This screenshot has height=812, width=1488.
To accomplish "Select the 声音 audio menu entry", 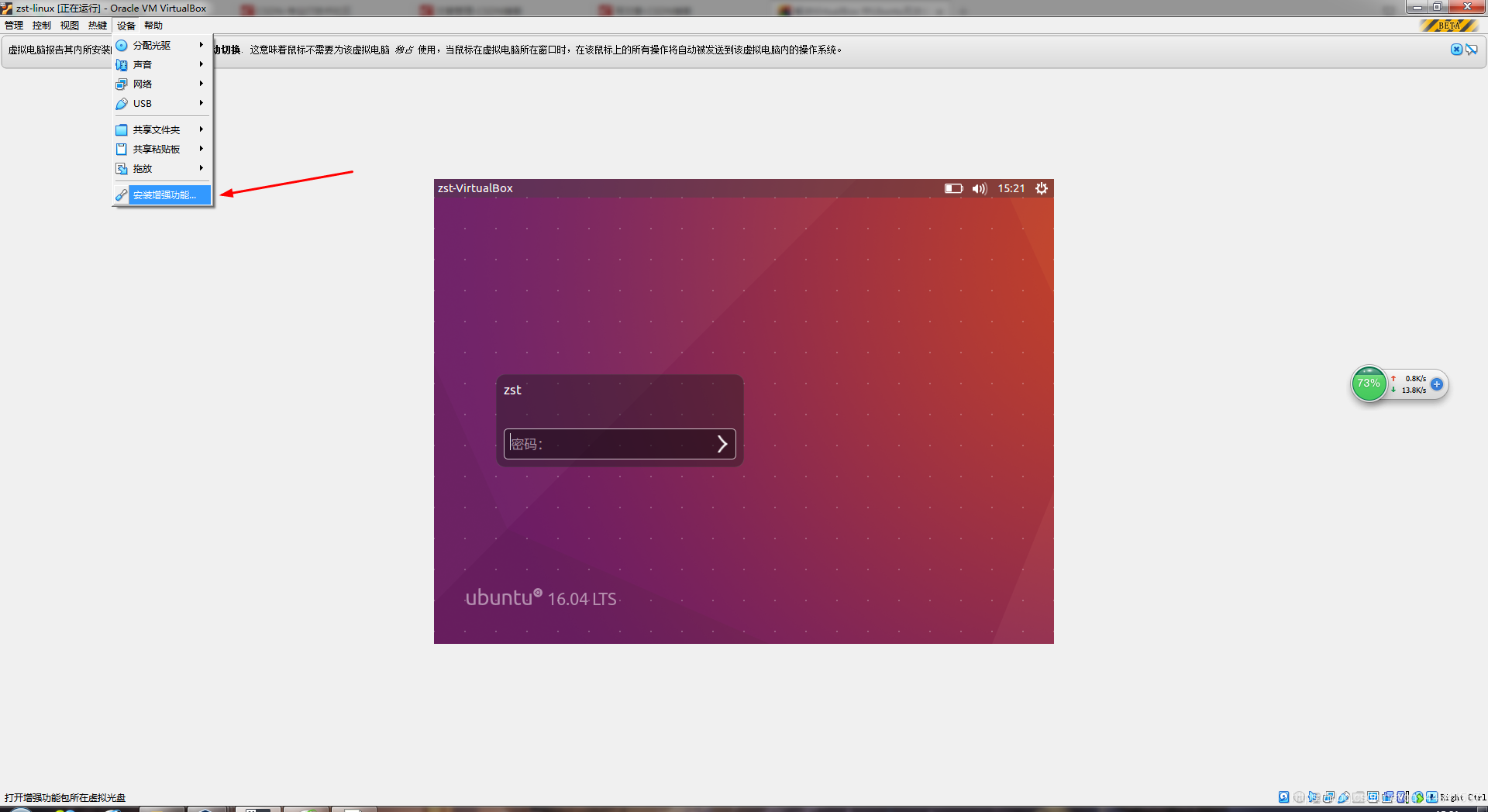I will pos(162,65).
